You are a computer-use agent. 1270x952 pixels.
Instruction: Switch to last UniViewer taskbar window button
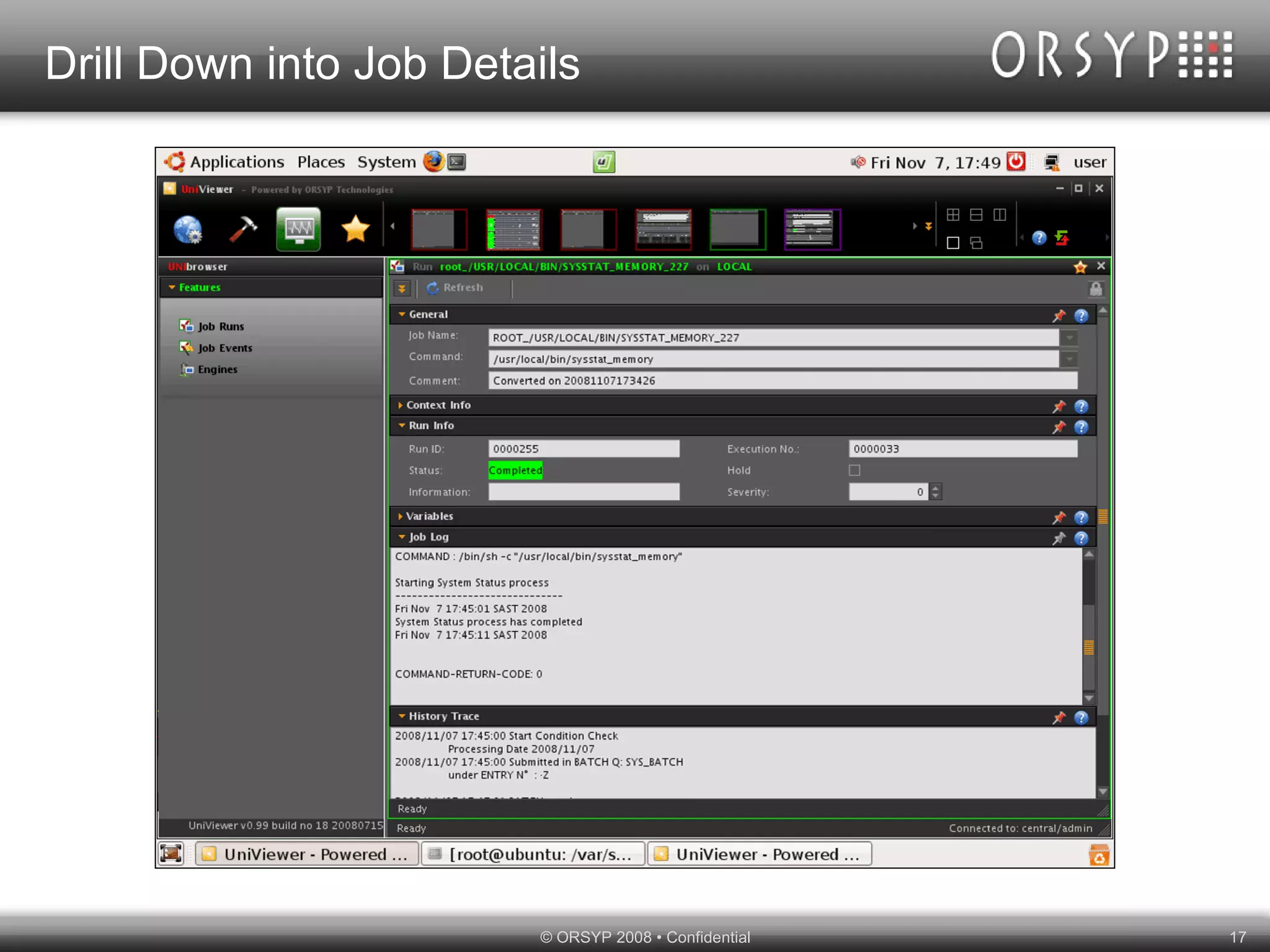[x=760, y=854]
